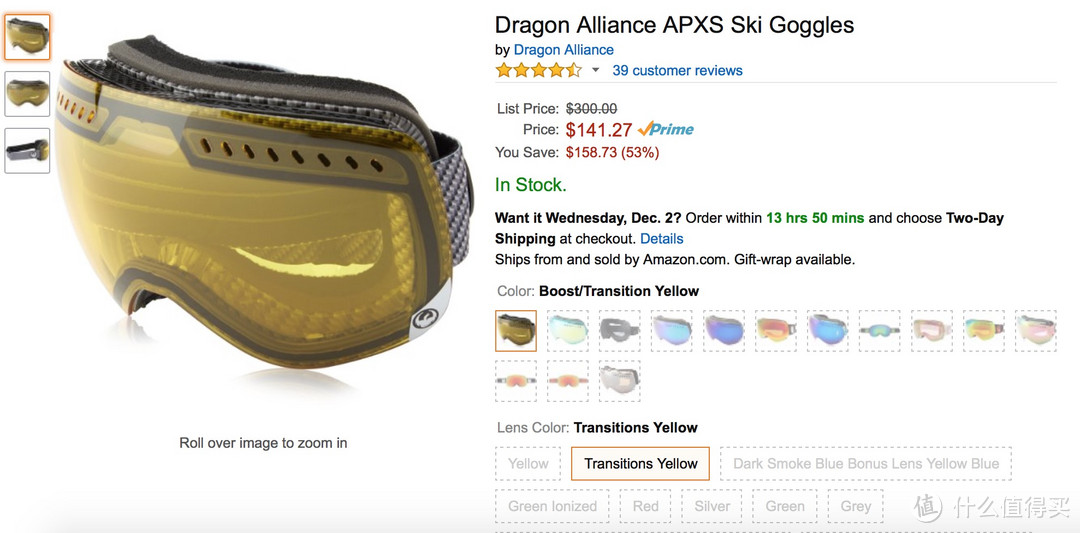Choose the last swatch in first color row
This screenshot has width=1080, height=533.
click(1036, 331)
